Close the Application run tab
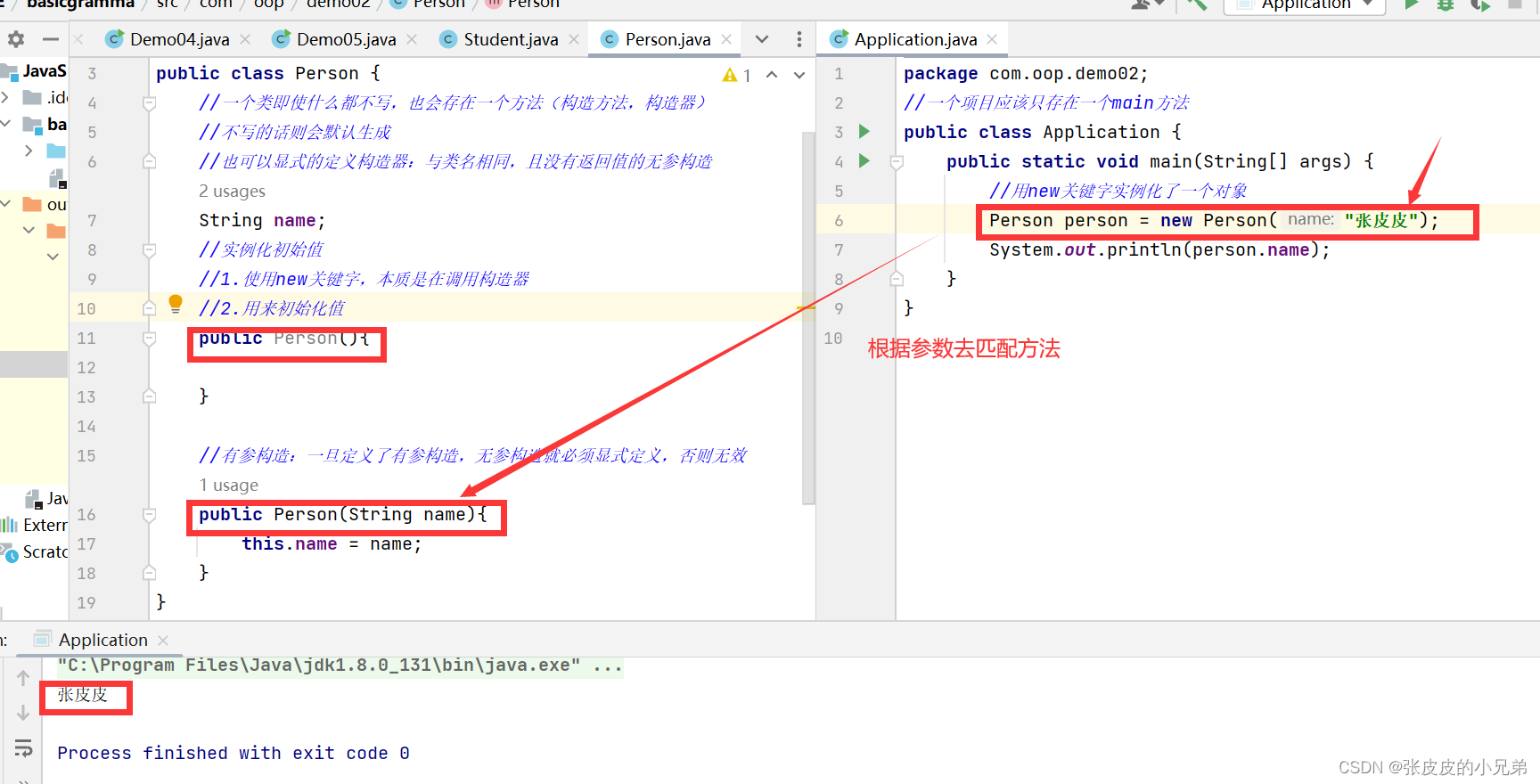The width and height of the screenshot is (1540, 784). [163, 640]
